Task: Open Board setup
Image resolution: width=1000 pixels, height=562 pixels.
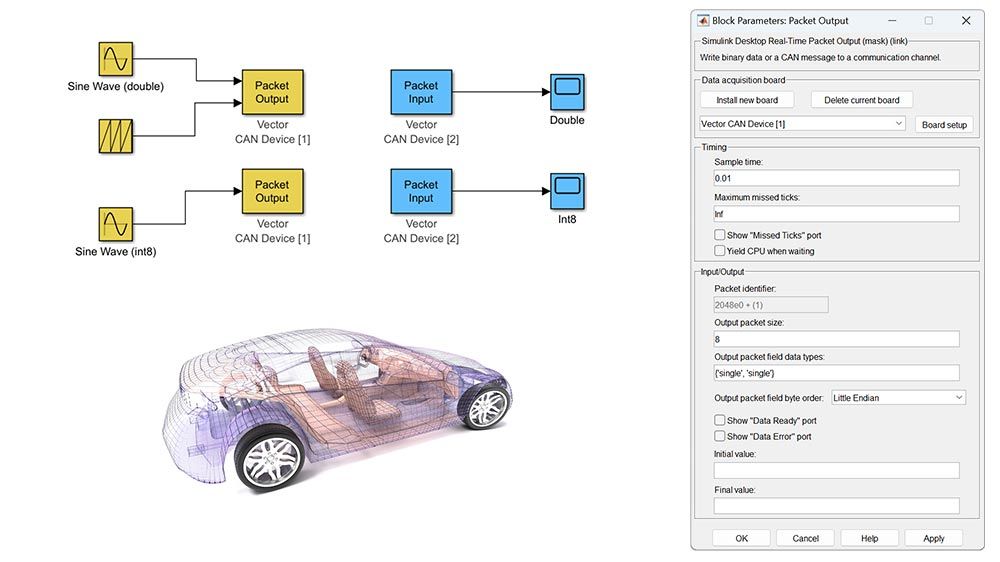Action: click(x=944, y=125)
